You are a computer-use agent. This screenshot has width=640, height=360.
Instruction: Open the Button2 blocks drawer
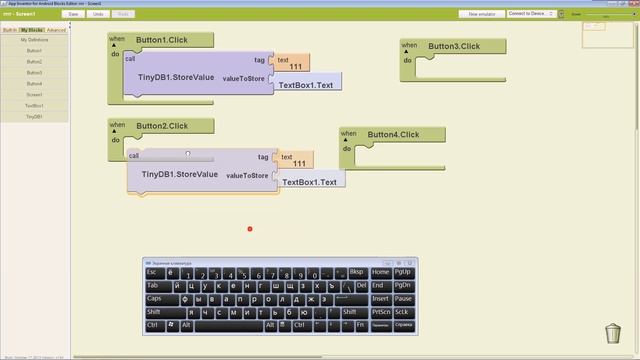point(34,62)
